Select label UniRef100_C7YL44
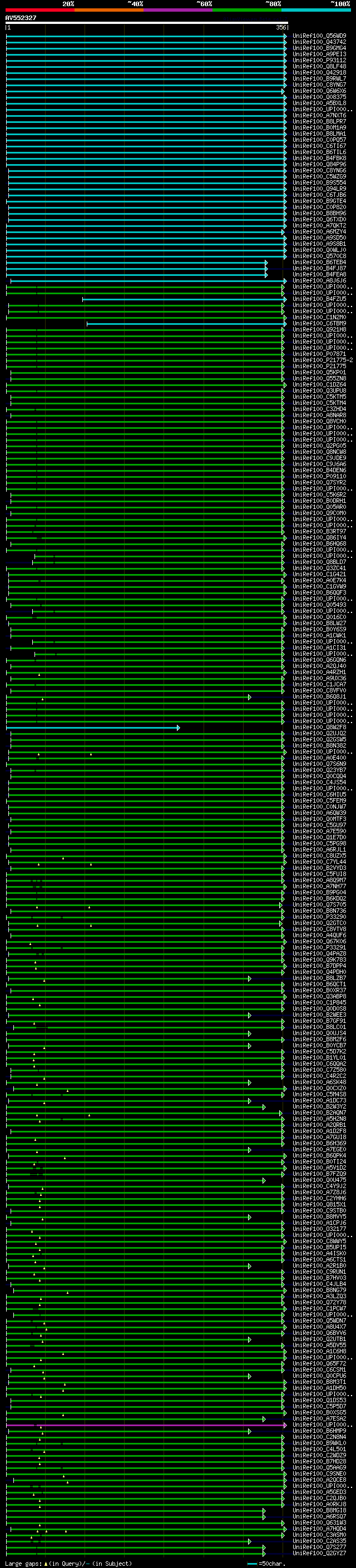This screenshot has width=356, height=1568. [319, 861]
